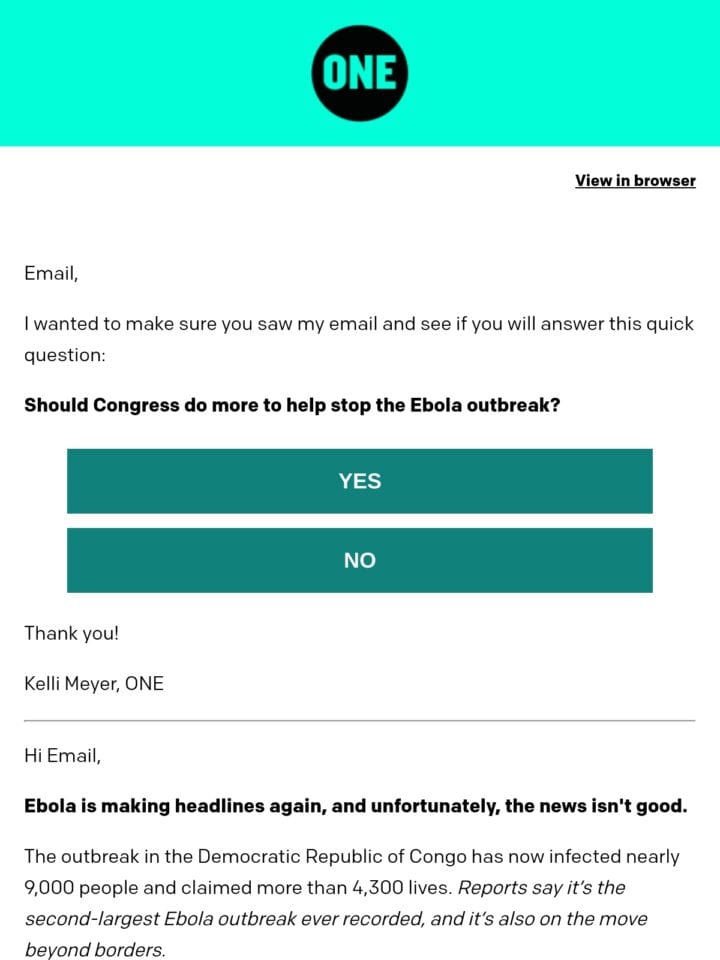Screen dimensions: 720x960
Task: Open the View in browser link
Action: click(x=635, y=181)
